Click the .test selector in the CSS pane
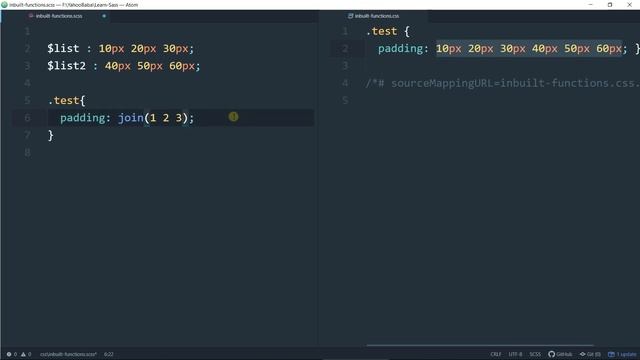This screenshot has height=360, width=640. [381, 31]
